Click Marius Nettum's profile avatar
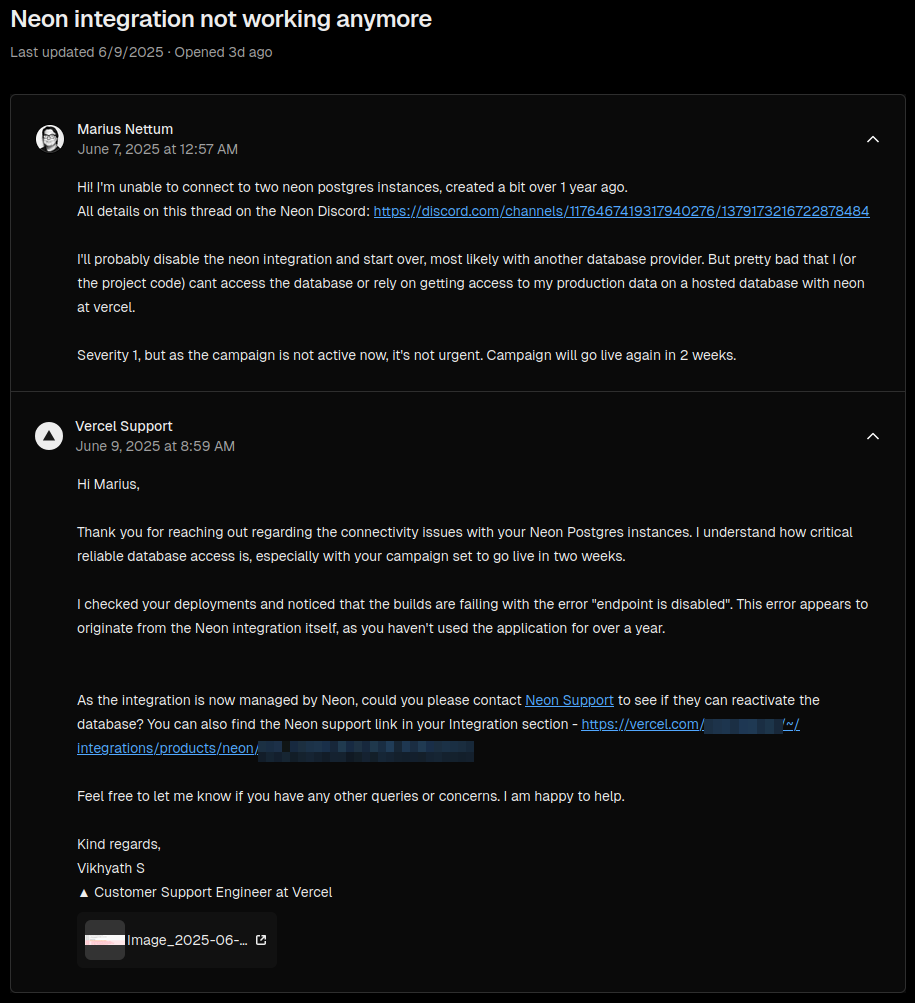The image size is (915, 1003). tap(50, 139)
